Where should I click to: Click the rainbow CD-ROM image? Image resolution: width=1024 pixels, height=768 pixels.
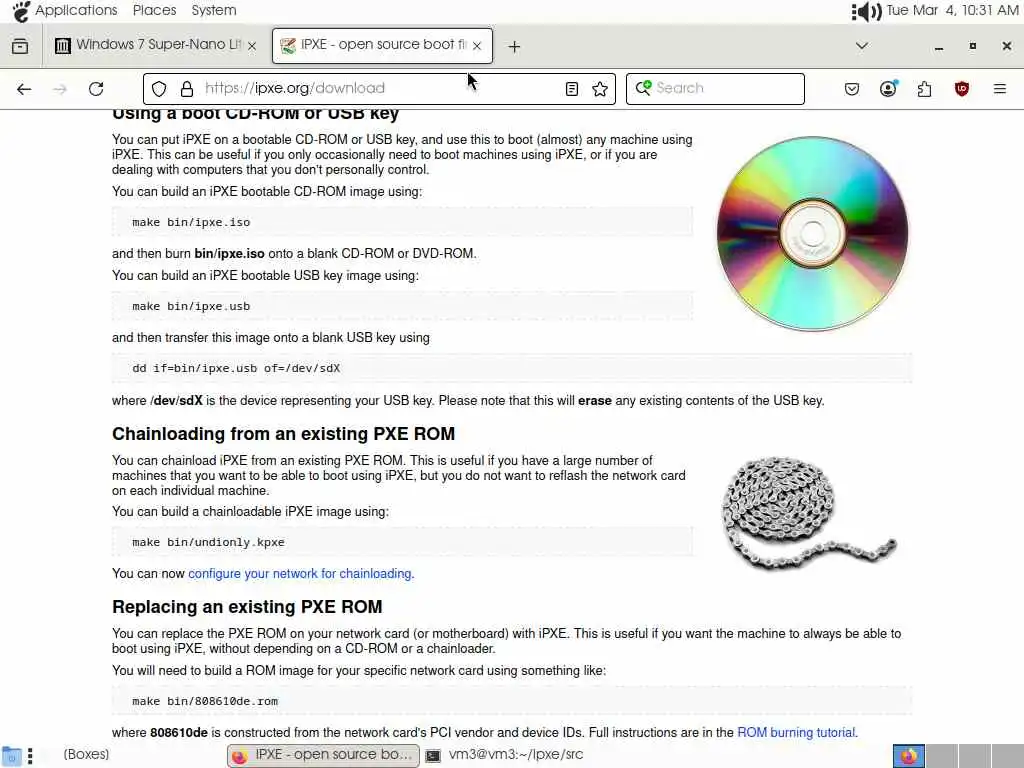pyautogui.click(x=812, y=233)
